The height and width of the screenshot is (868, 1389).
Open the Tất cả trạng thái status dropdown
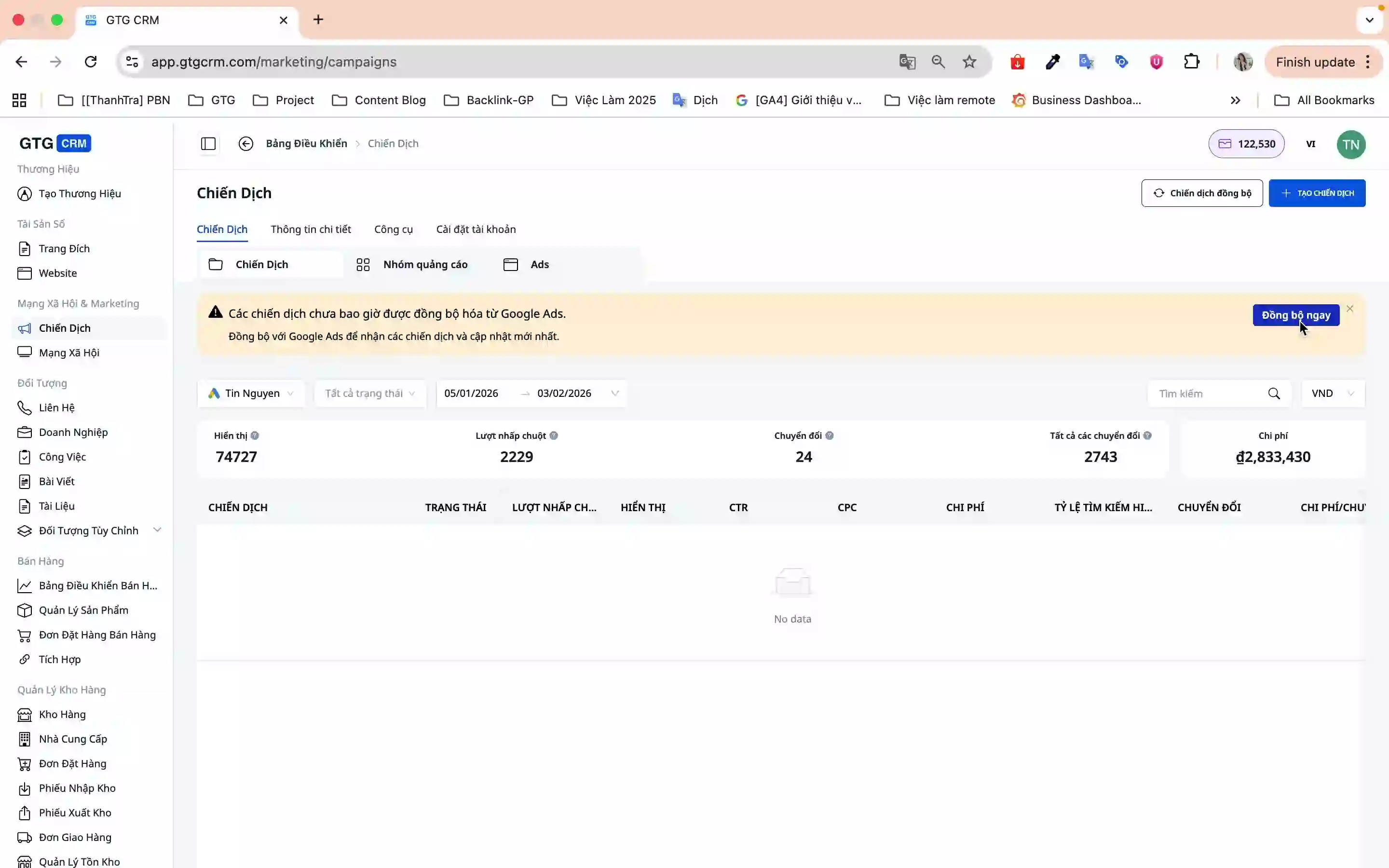(369, 394)
